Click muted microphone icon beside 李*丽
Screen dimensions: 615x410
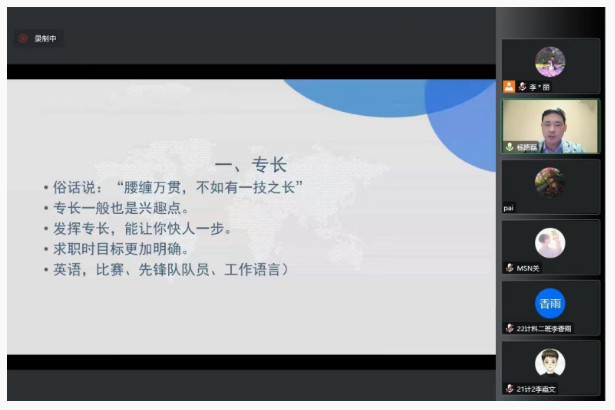coord(521,87)
